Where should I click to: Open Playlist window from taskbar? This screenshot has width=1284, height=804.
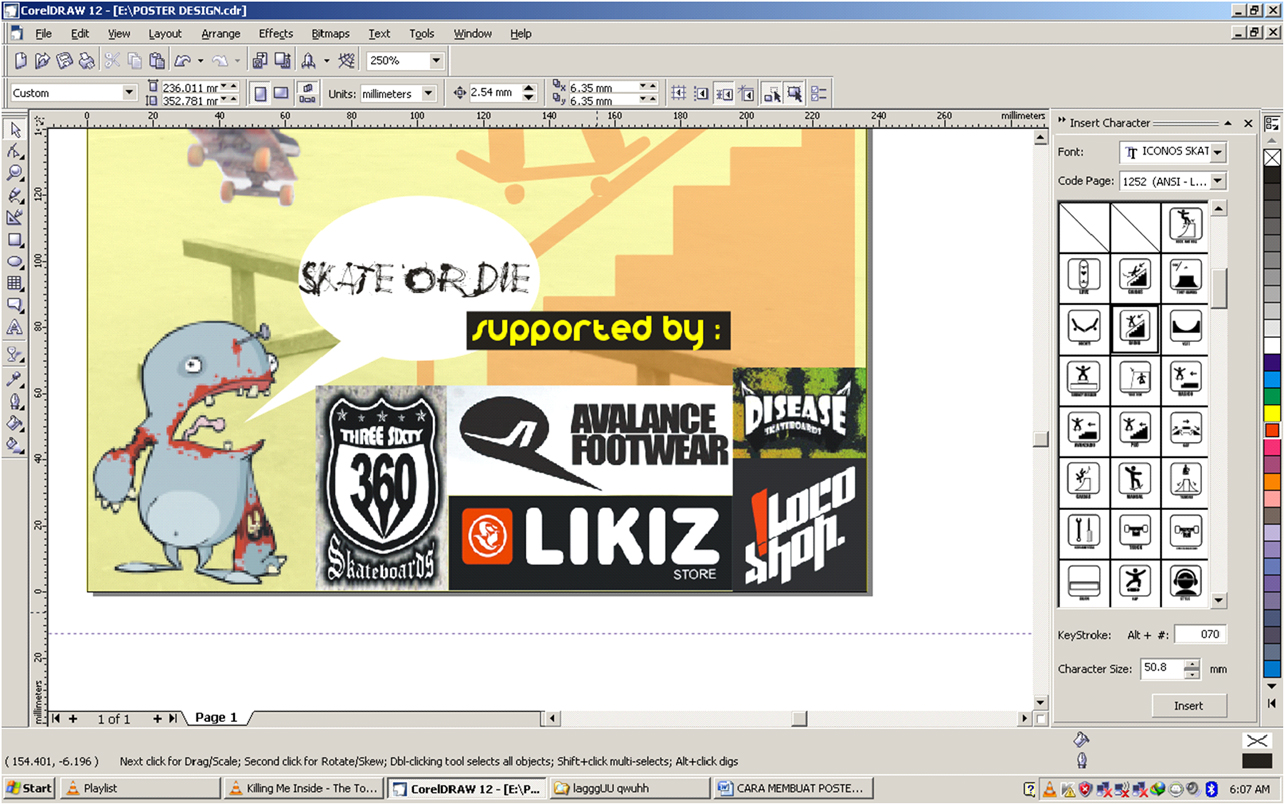pos(139,788)
